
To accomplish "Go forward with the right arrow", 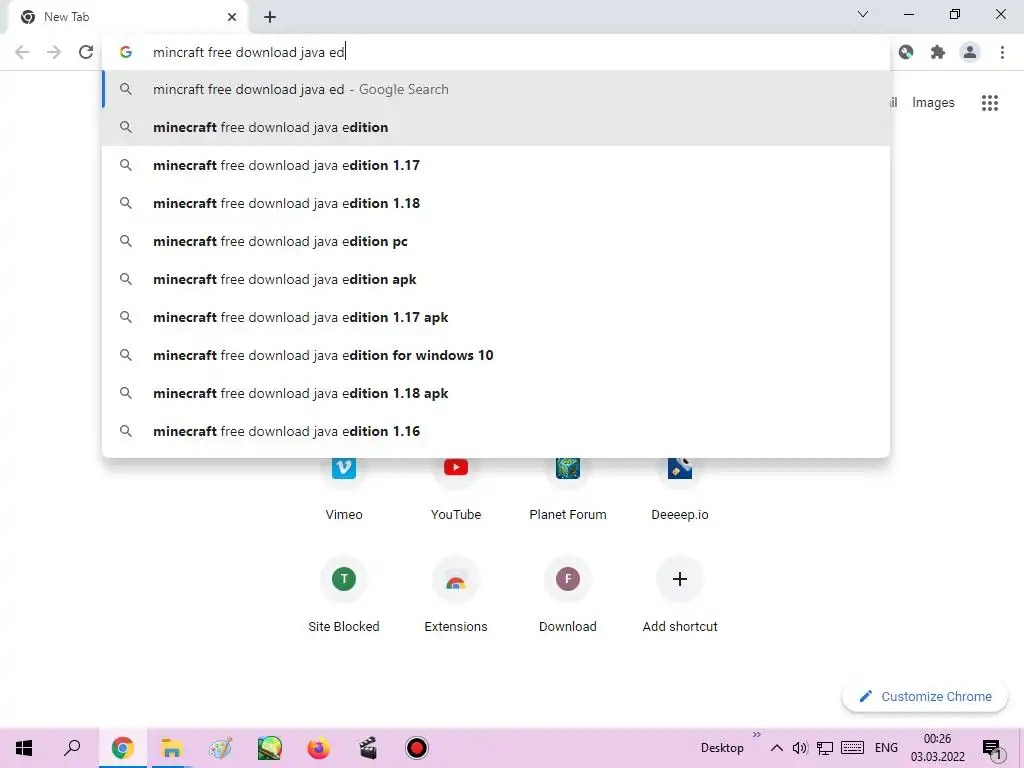I will 54,52.
